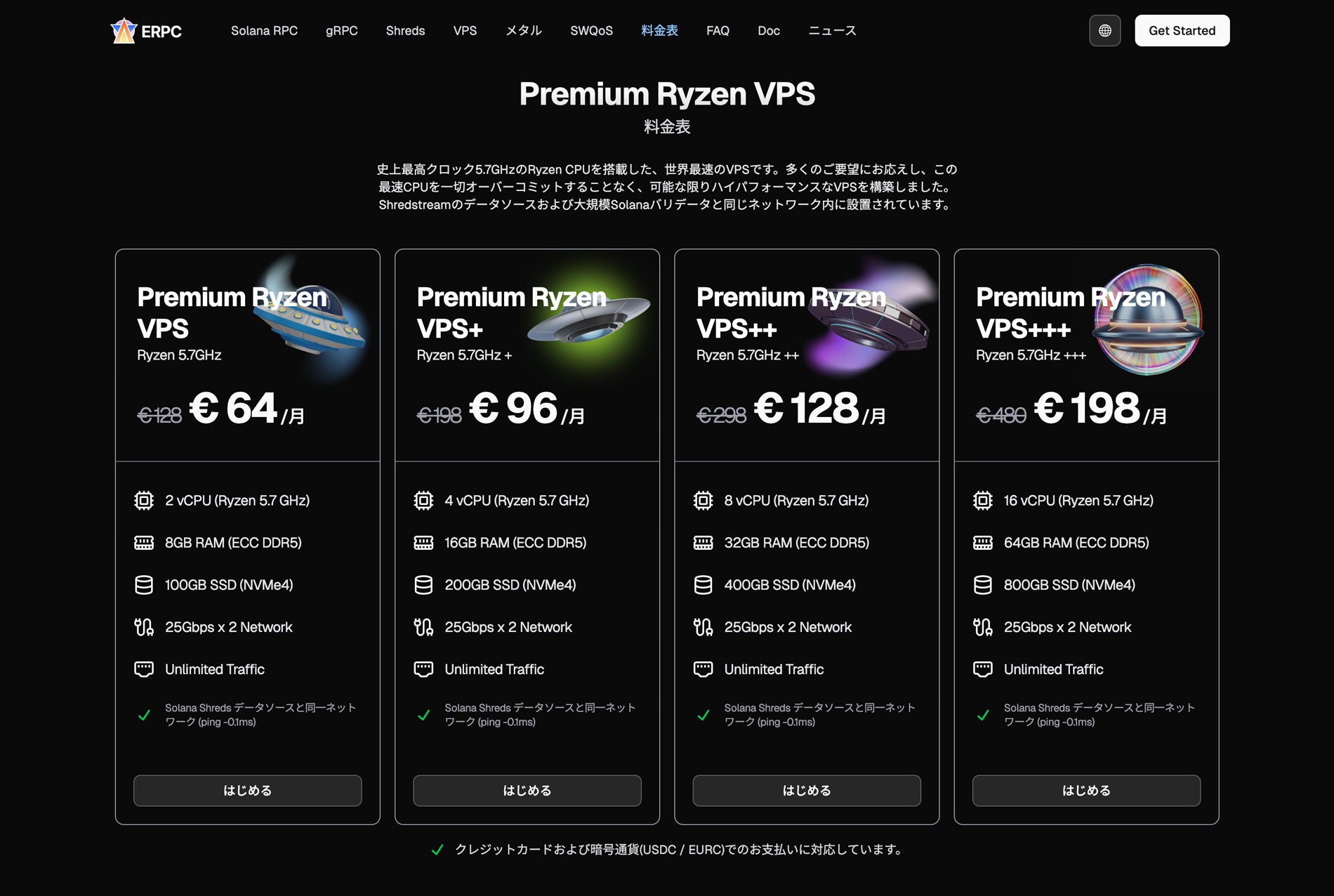
Task: Open the Solana RPC menu item
Action: click(x=264, y=31)
